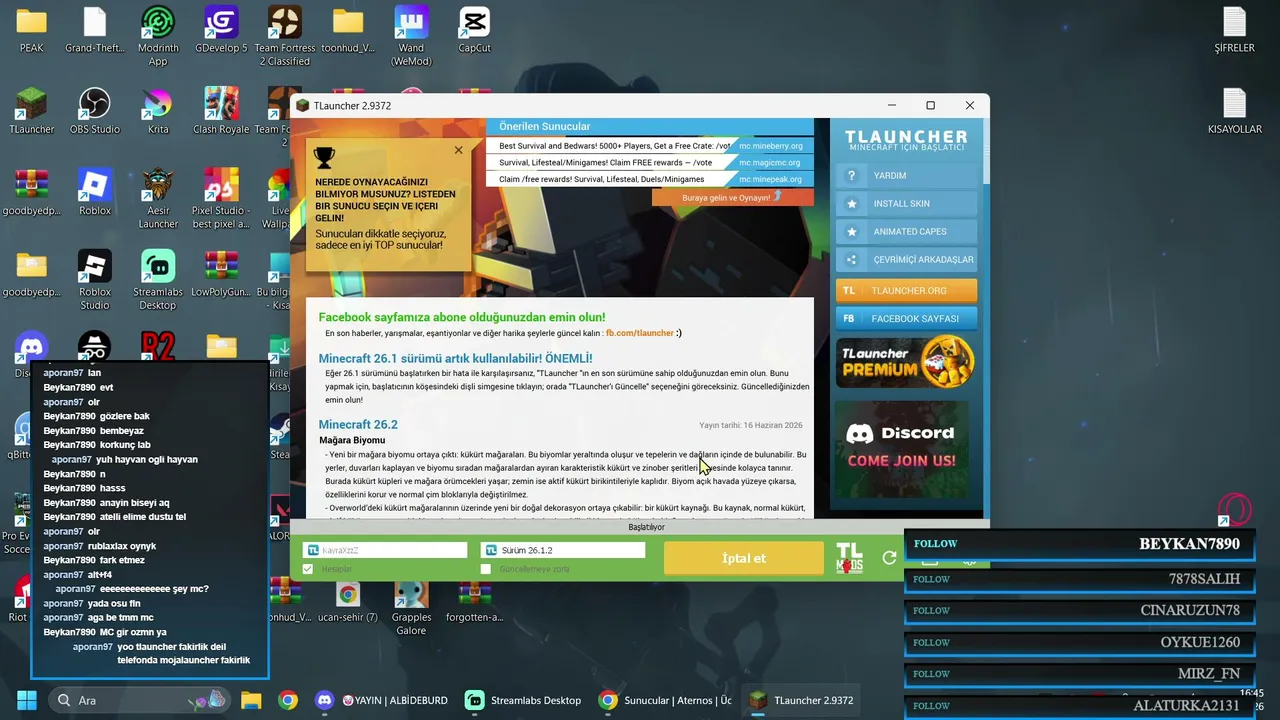This screenshot has height=720, width=1280.
Task: Select the Streamlabs Desktop desktop shortcut
Action: pos(158,281)
